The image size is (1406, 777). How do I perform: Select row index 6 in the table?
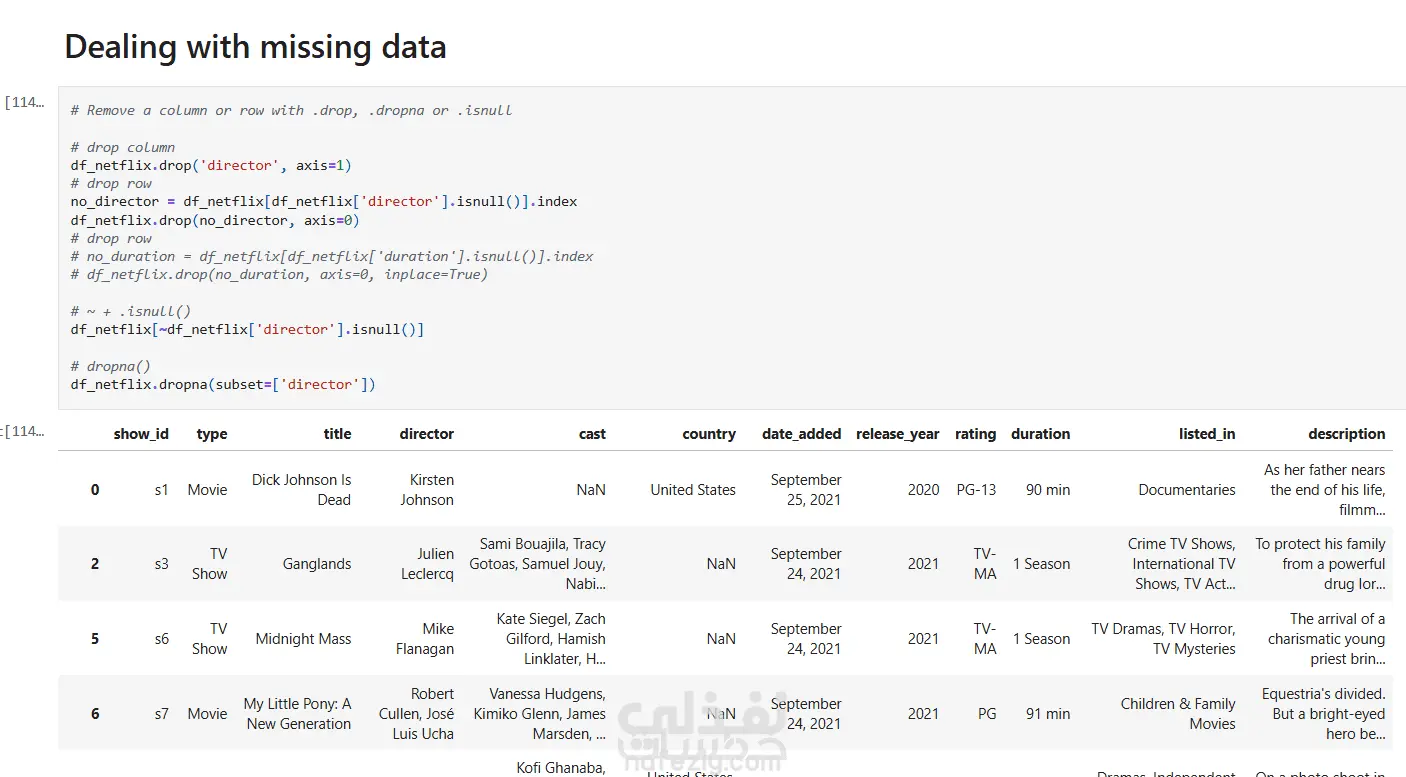pyautogui.click(x=95, y=714)
